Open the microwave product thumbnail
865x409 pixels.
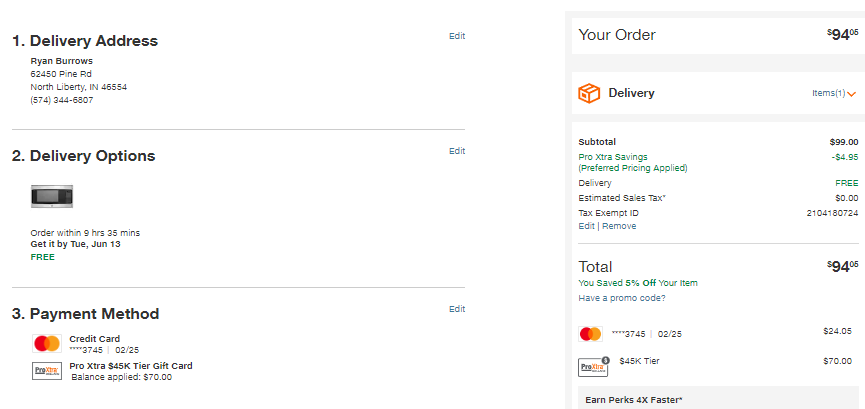52,196
